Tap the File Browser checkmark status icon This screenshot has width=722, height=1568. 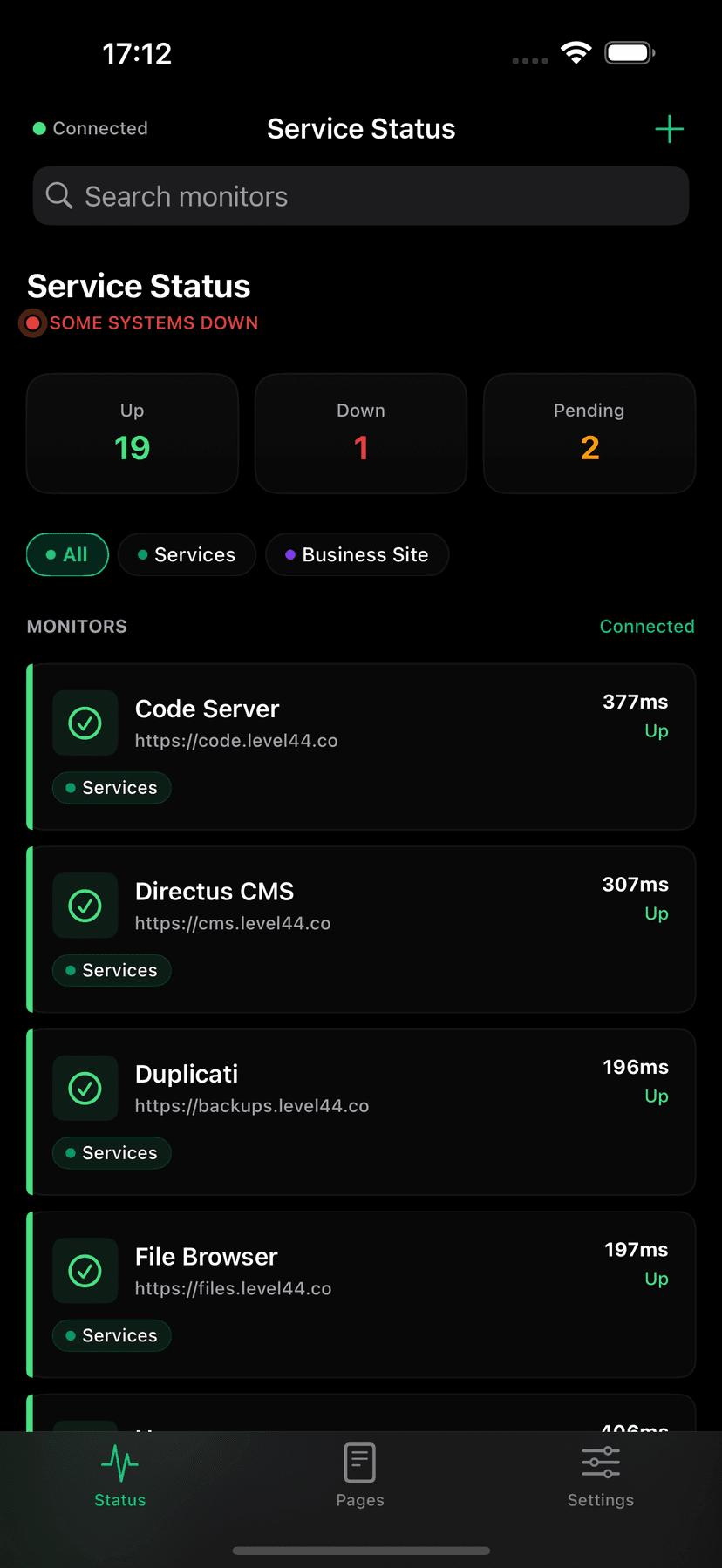[85, 1271]
